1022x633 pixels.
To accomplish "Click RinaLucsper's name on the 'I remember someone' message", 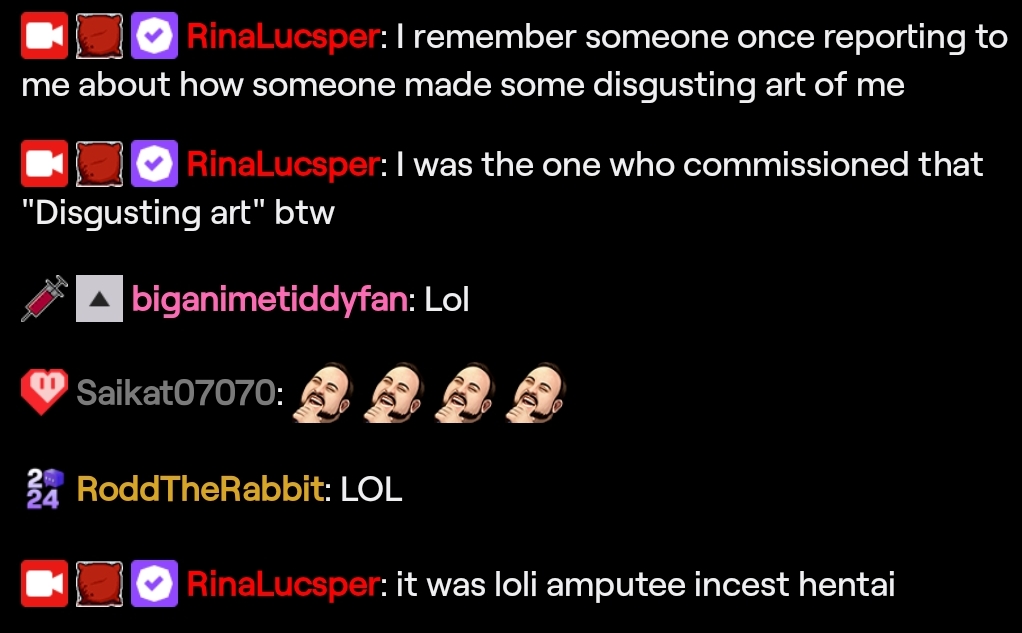I will [282, 37].
